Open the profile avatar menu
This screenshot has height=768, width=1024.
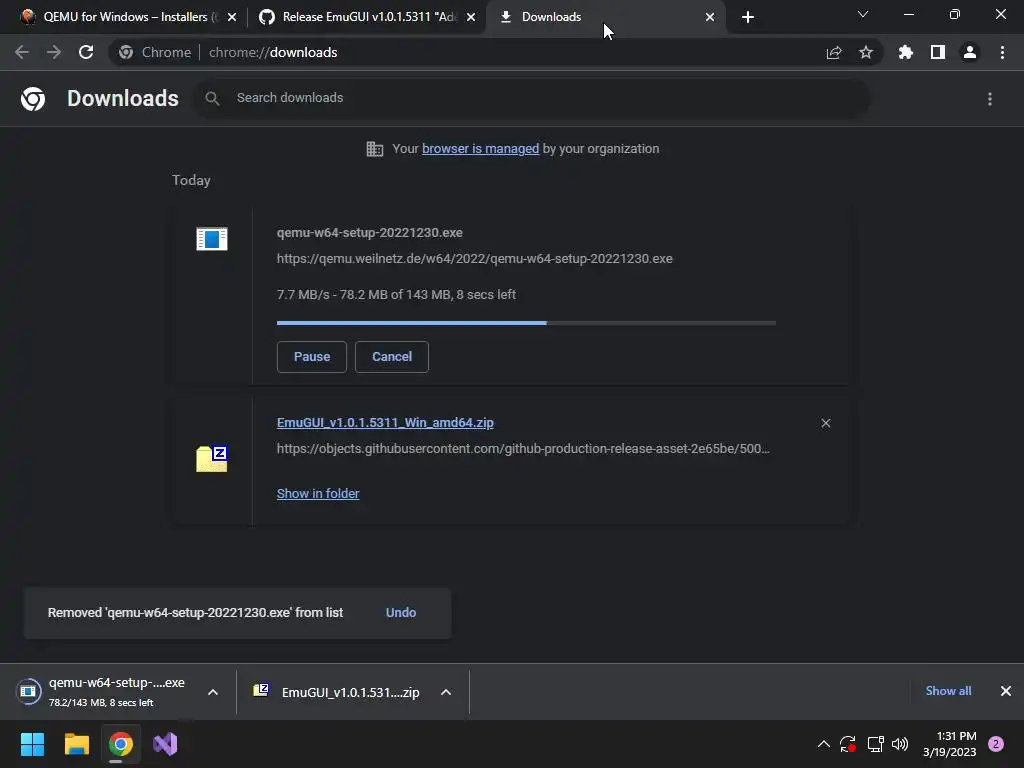(970, 52)
